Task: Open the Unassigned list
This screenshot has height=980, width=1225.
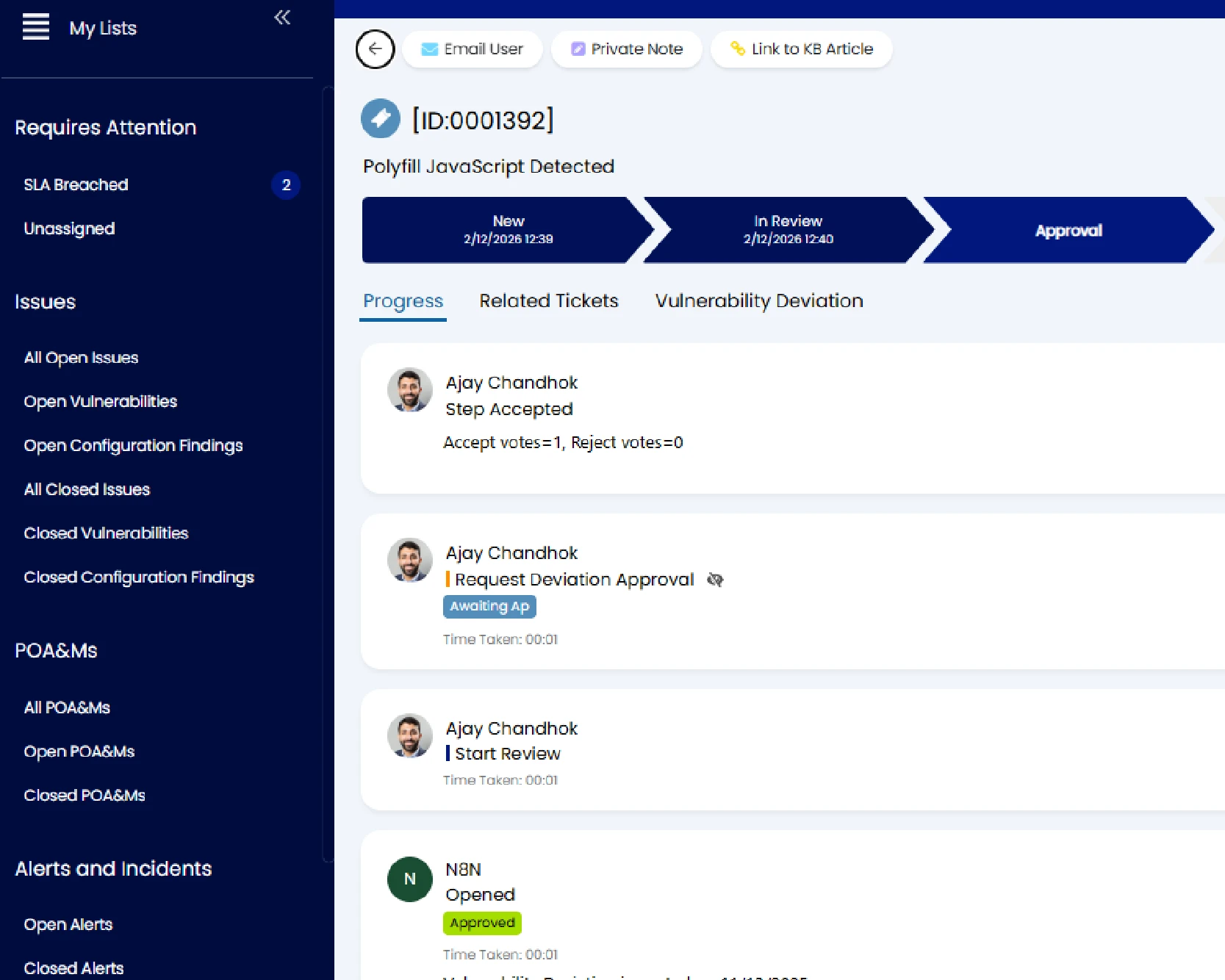Action: click(69, 229)
